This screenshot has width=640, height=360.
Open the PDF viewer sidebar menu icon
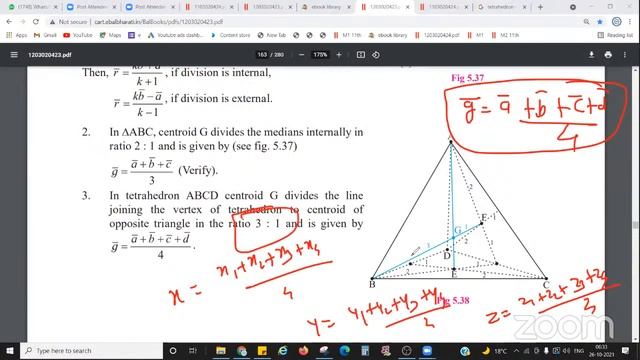pyautogui.click(x=14, y=55)
